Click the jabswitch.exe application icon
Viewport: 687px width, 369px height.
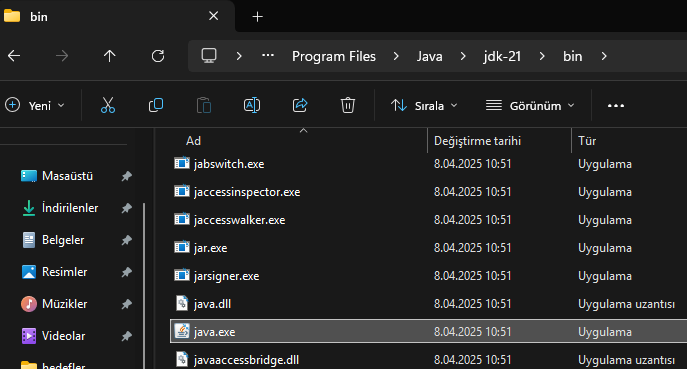point(181,163)
